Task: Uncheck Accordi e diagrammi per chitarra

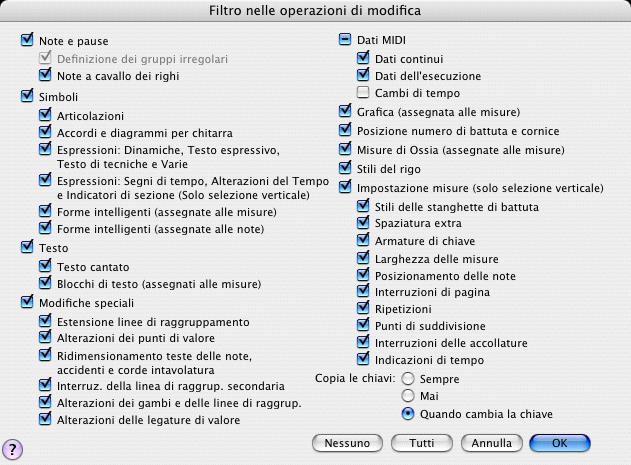Action: [x=45, y=132]
